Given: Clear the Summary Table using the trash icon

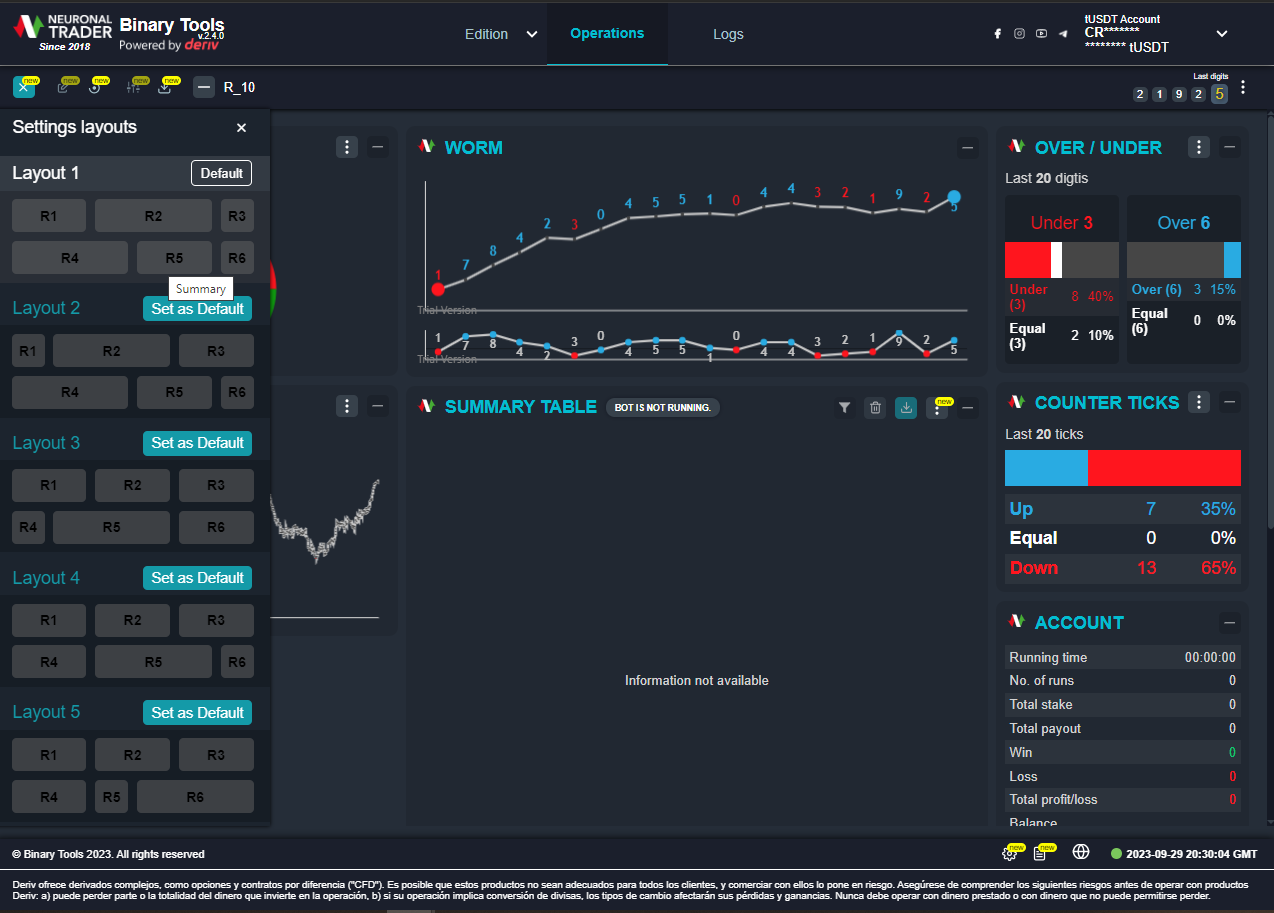Looking at the screenshot, I should pyautogui.click(x=875, y=408).
